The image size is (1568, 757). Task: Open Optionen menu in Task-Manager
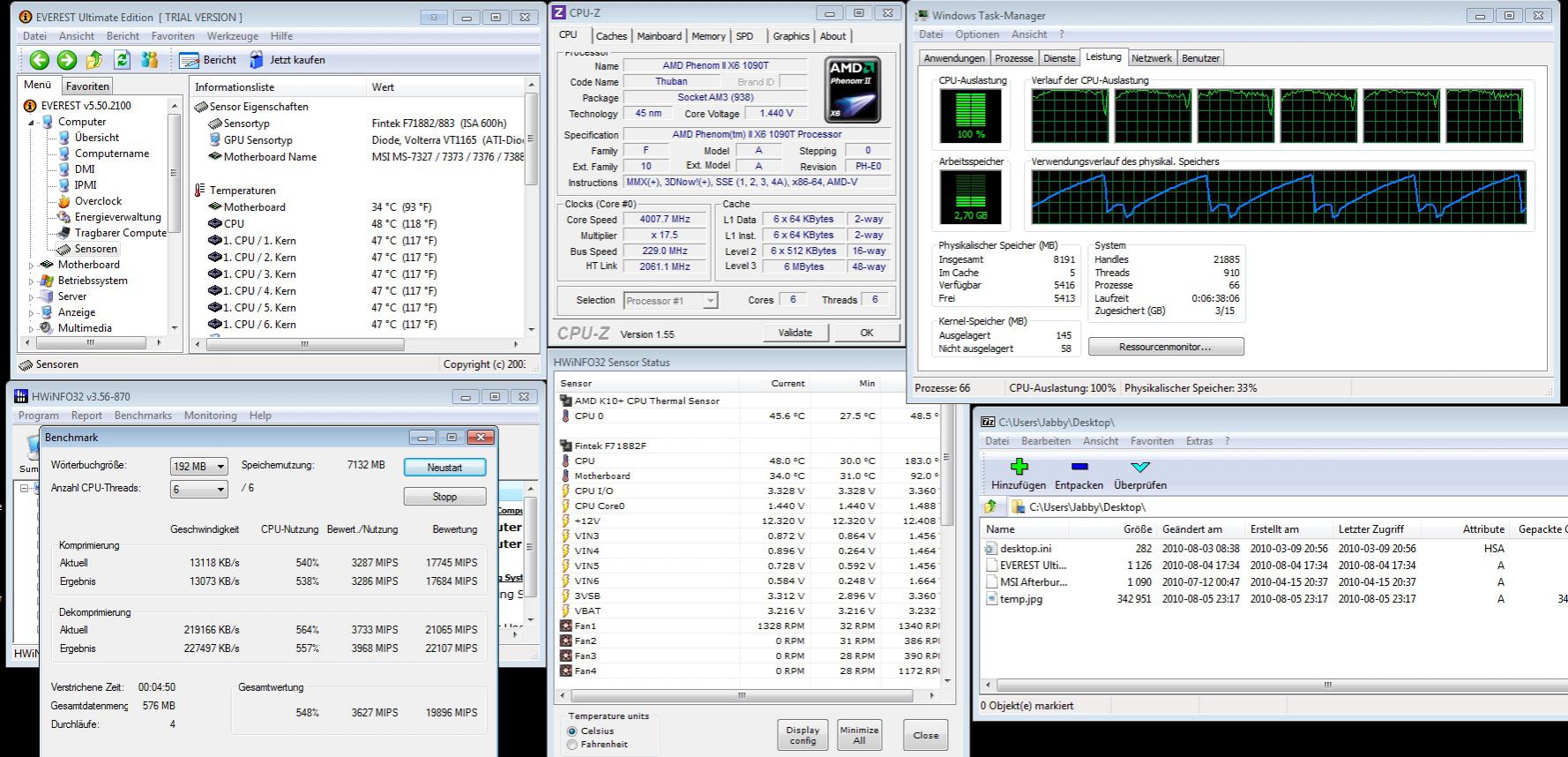977,34
